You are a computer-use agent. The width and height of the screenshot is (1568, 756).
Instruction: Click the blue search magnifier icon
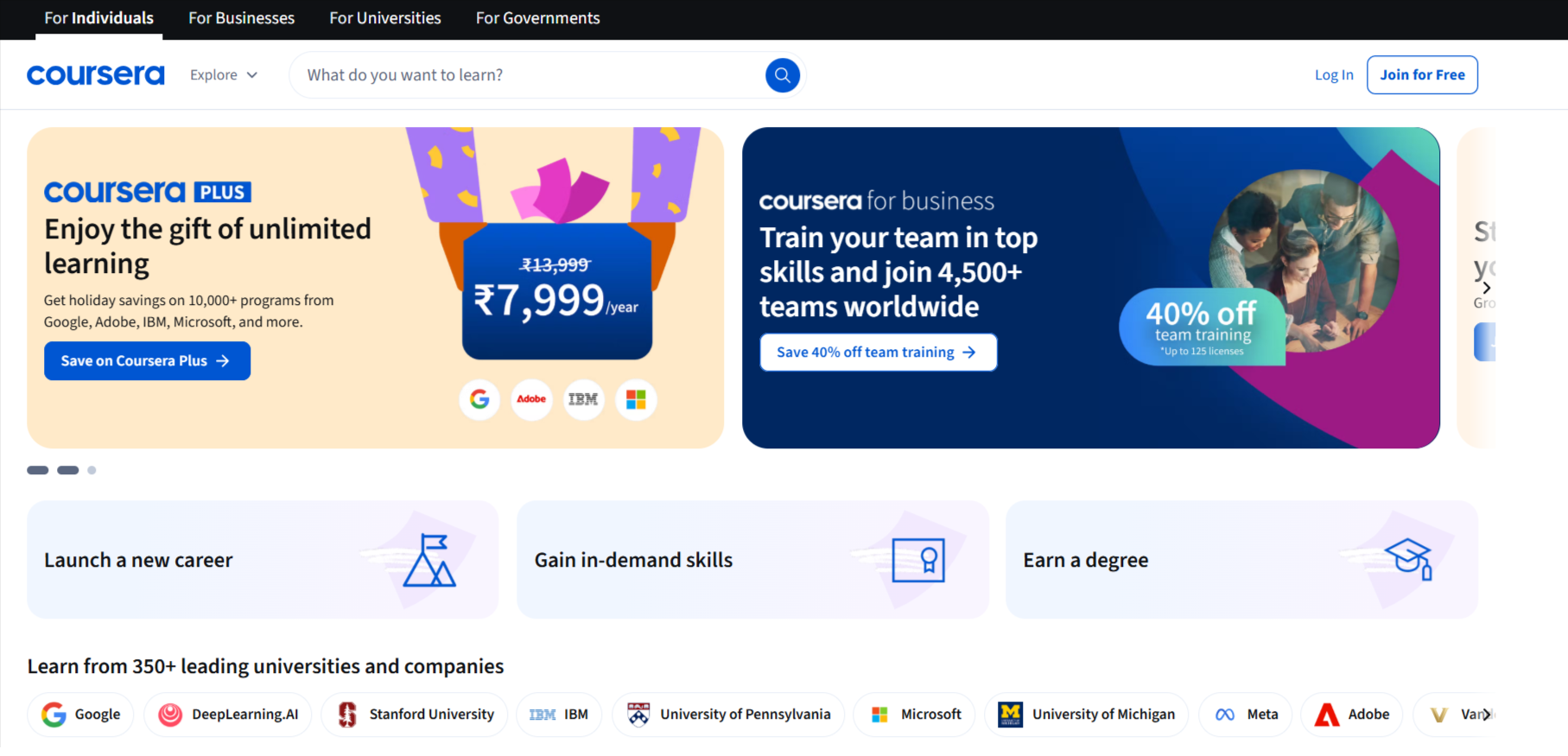tap(782, 75)
